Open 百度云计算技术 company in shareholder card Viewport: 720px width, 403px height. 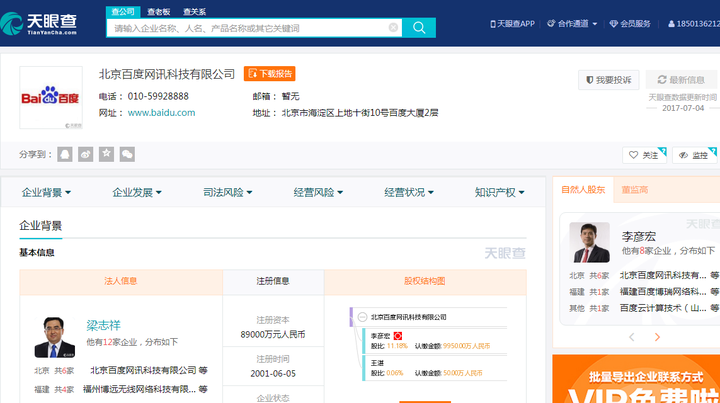663,308
